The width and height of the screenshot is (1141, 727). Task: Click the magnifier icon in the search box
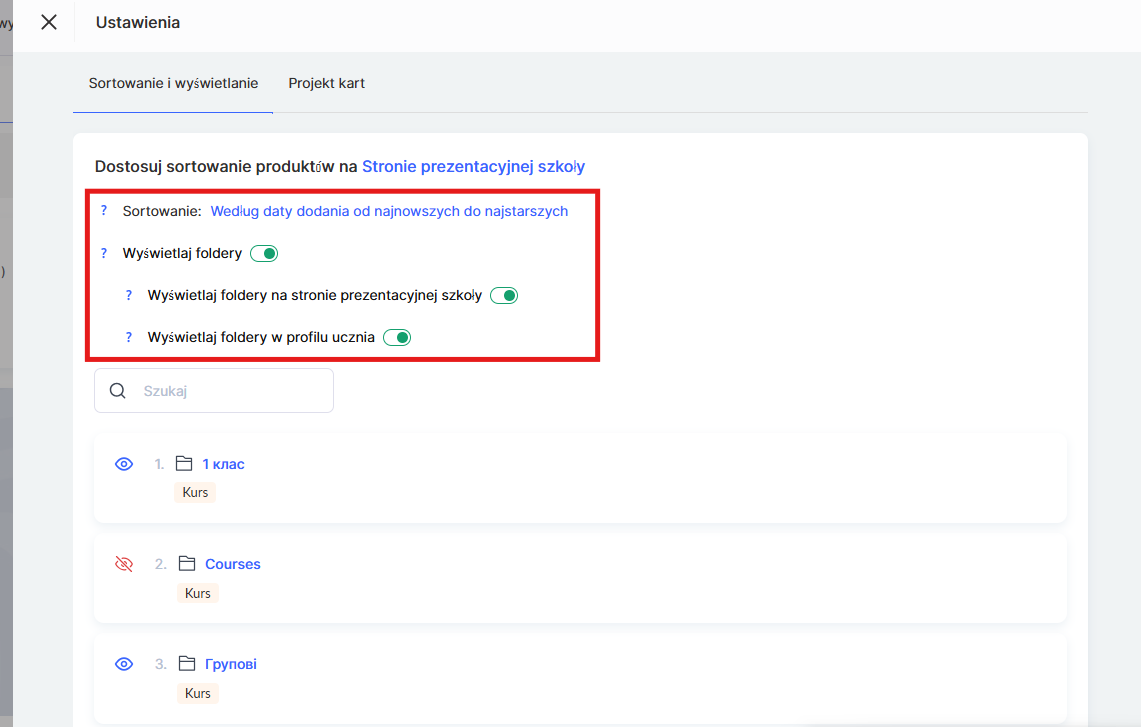118,391
